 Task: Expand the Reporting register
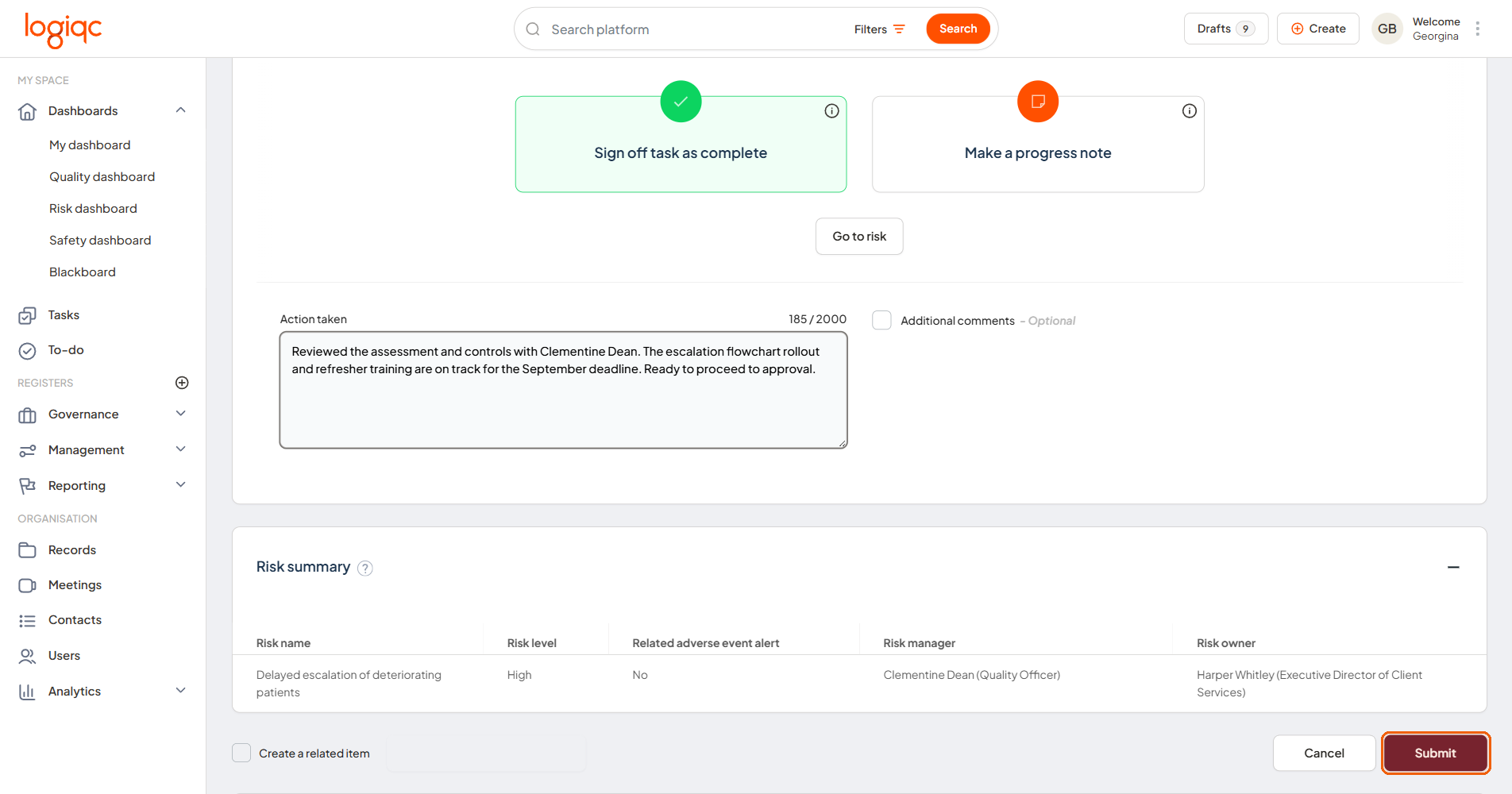click(x=180, y=485)
